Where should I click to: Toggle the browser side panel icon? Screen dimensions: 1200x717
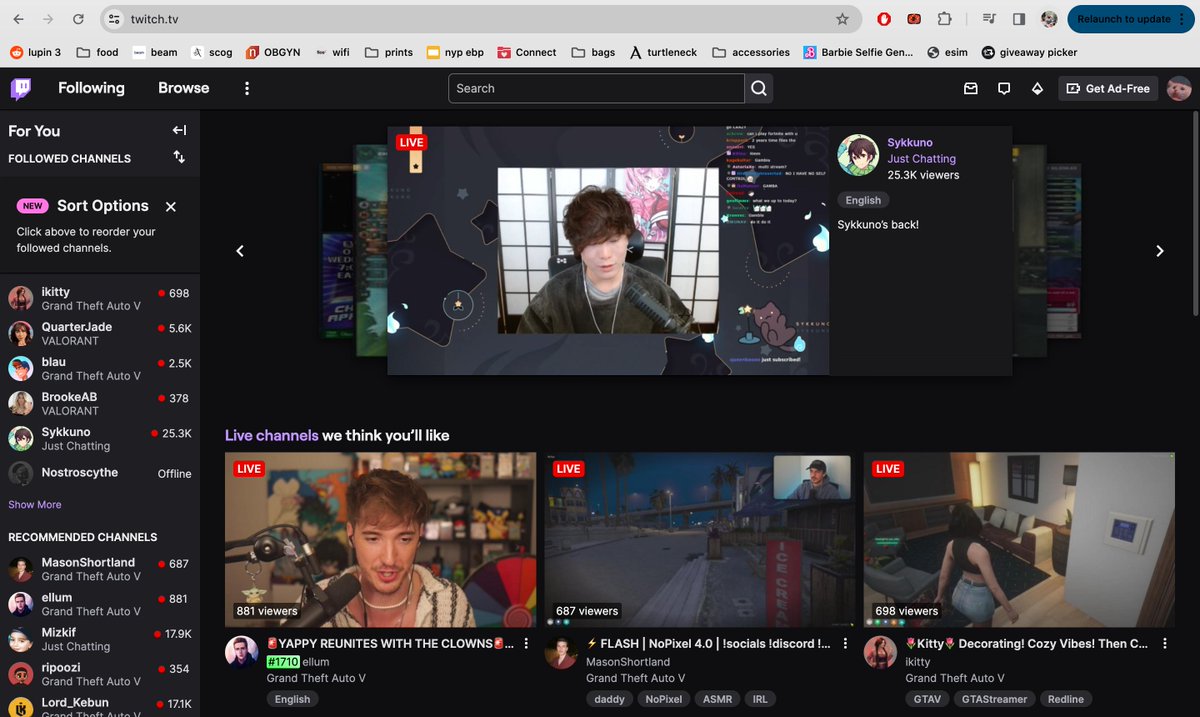1019,19
